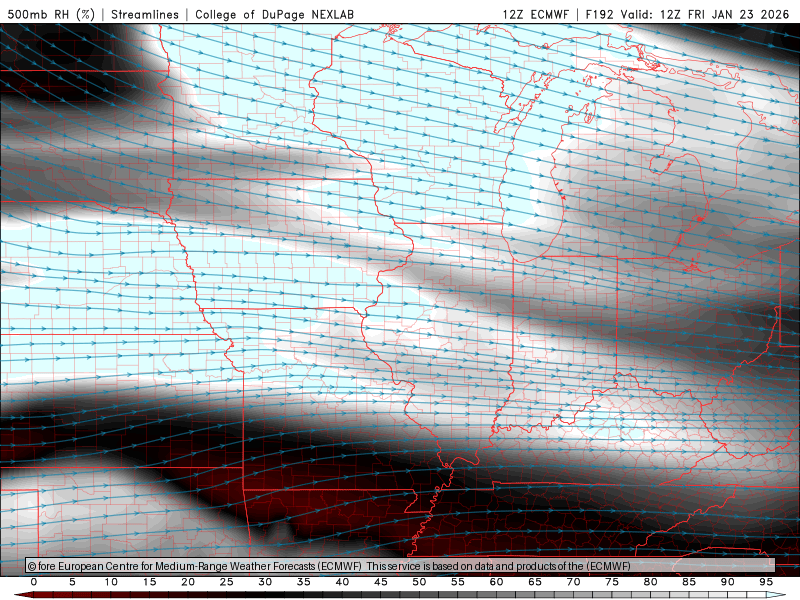Viewport: 800px width, 600px height.
Task: Click the "95" color scale label
Action: click(x=766, y=582)
